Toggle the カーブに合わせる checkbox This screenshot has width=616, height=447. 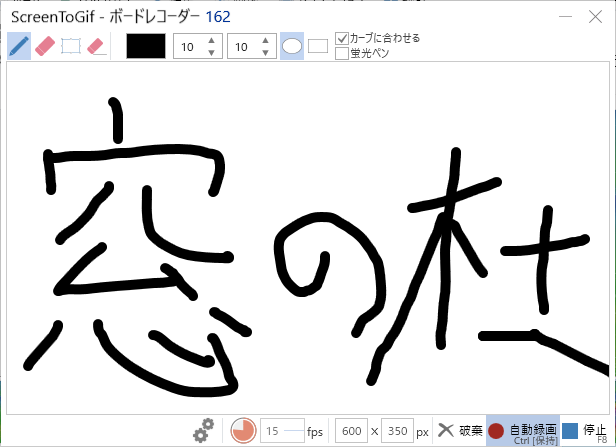pos(378,38)
